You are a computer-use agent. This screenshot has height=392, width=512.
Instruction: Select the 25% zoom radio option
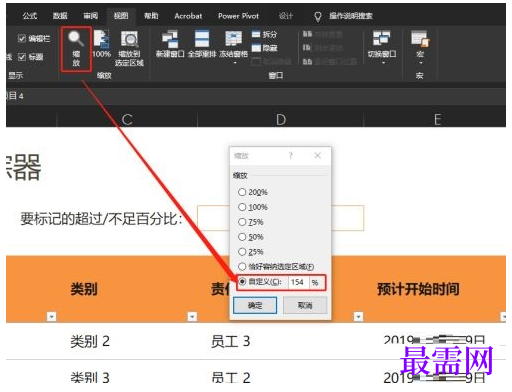242,252
